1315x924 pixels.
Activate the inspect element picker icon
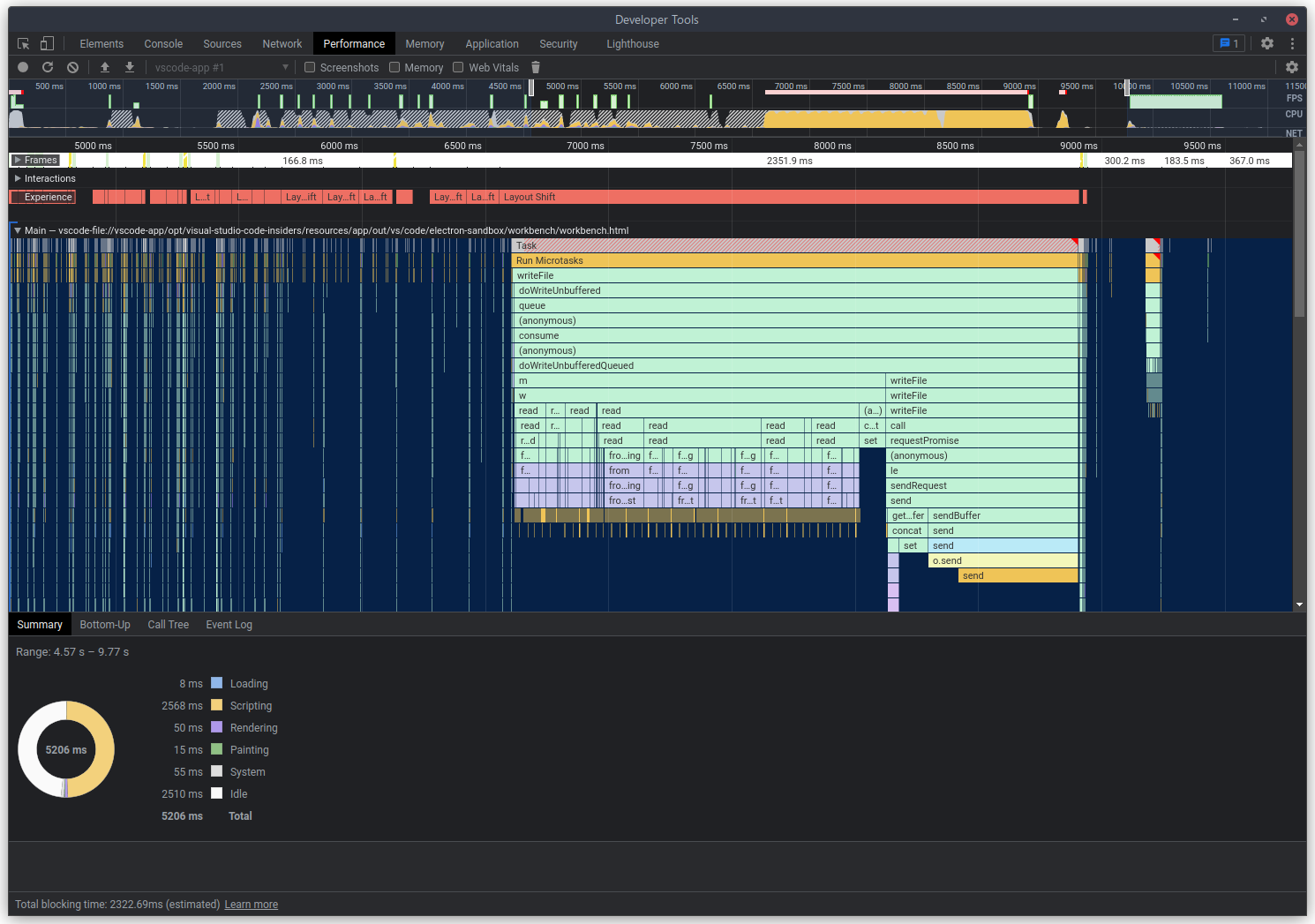click(x=24, y=43)
